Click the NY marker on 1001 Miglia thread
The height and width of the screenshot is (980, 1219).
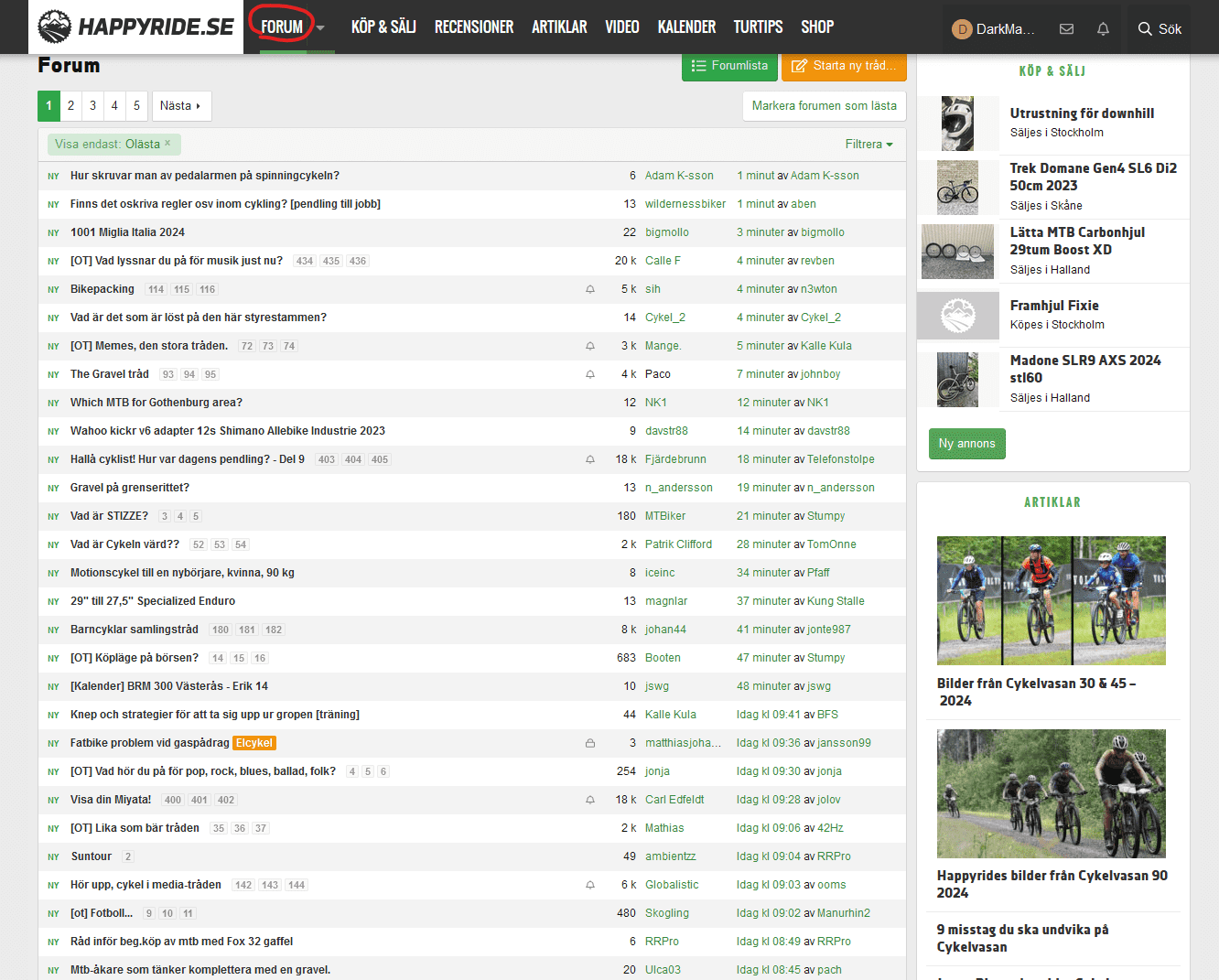(x=53, y=233)
